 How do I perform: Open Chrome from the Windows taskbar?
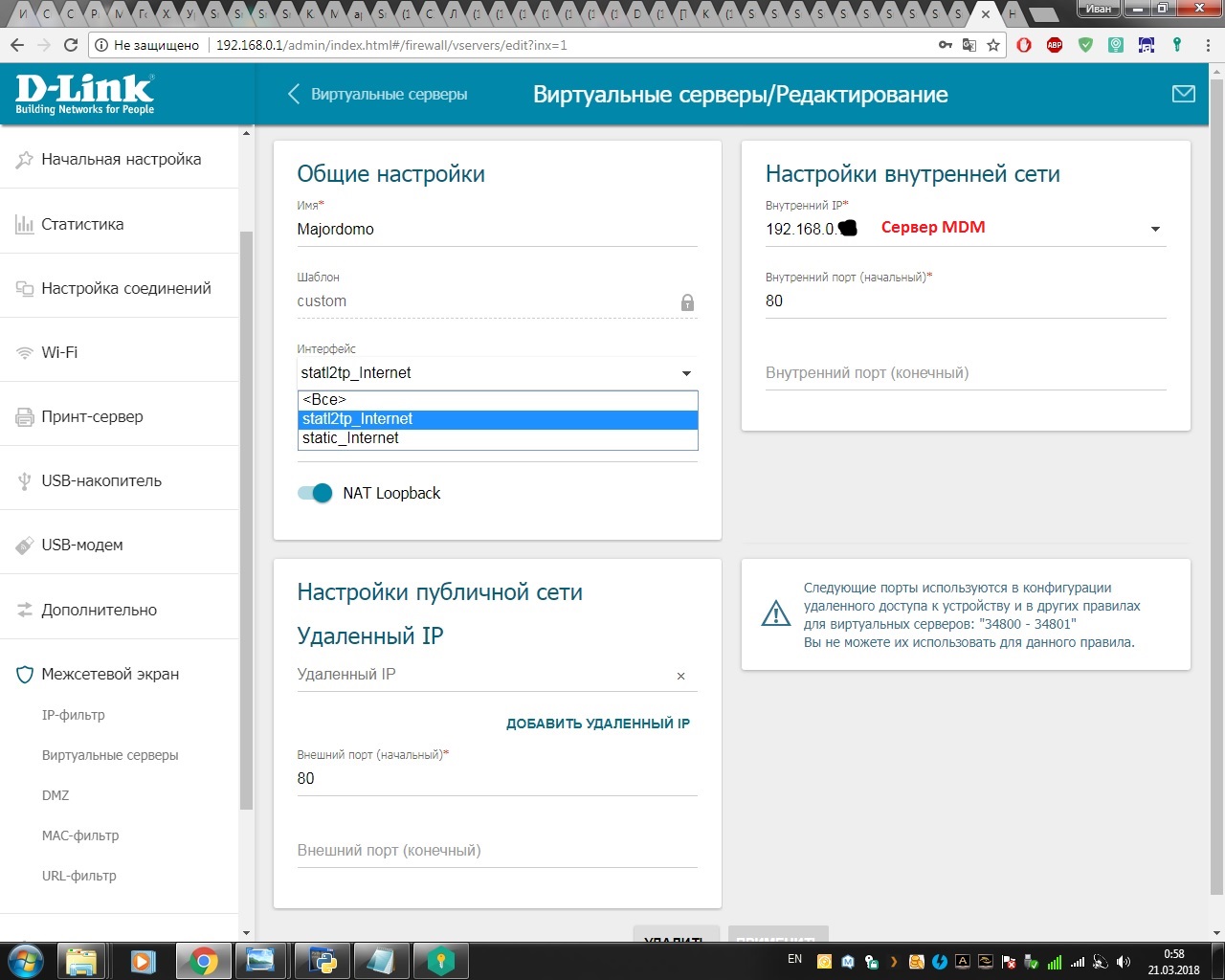(203, 960)
